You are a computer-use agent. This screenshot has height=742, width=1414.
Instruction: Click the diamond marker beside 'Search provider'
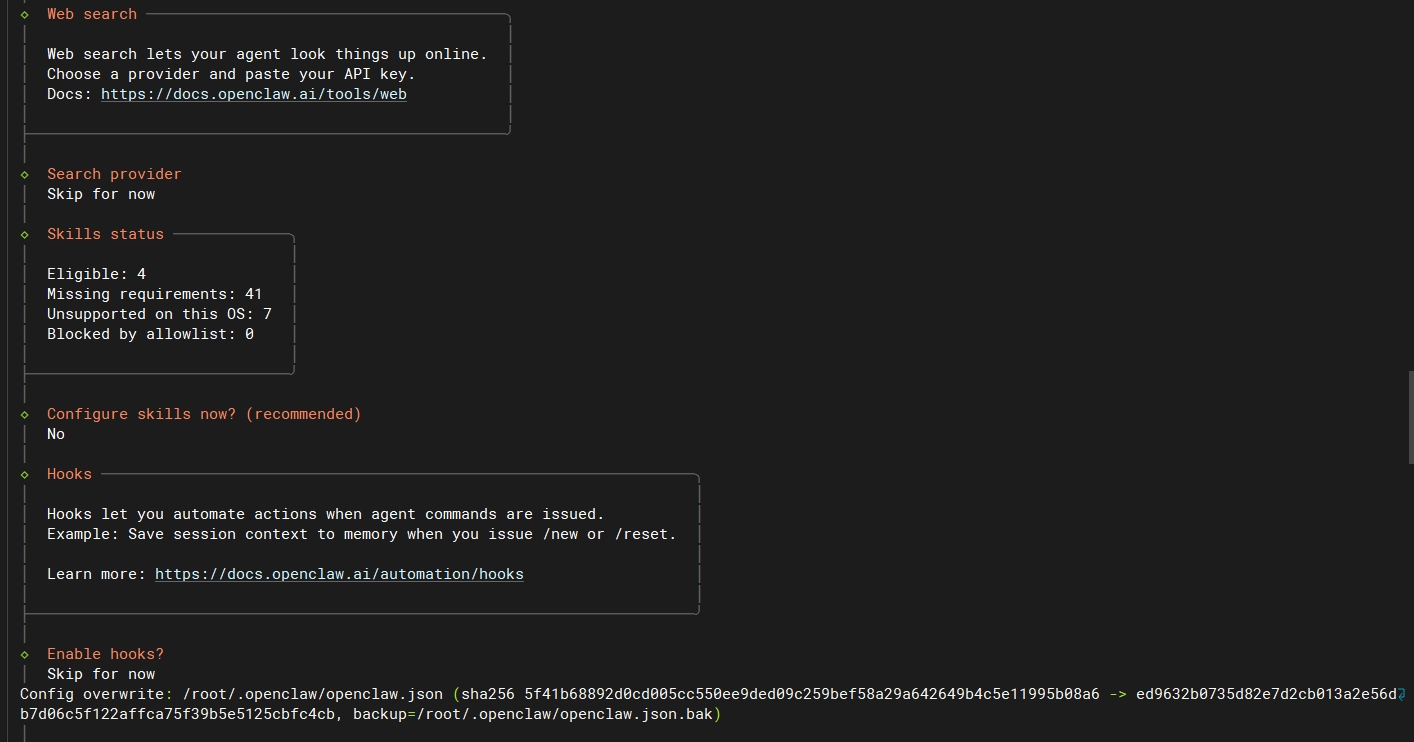[25, 174]
